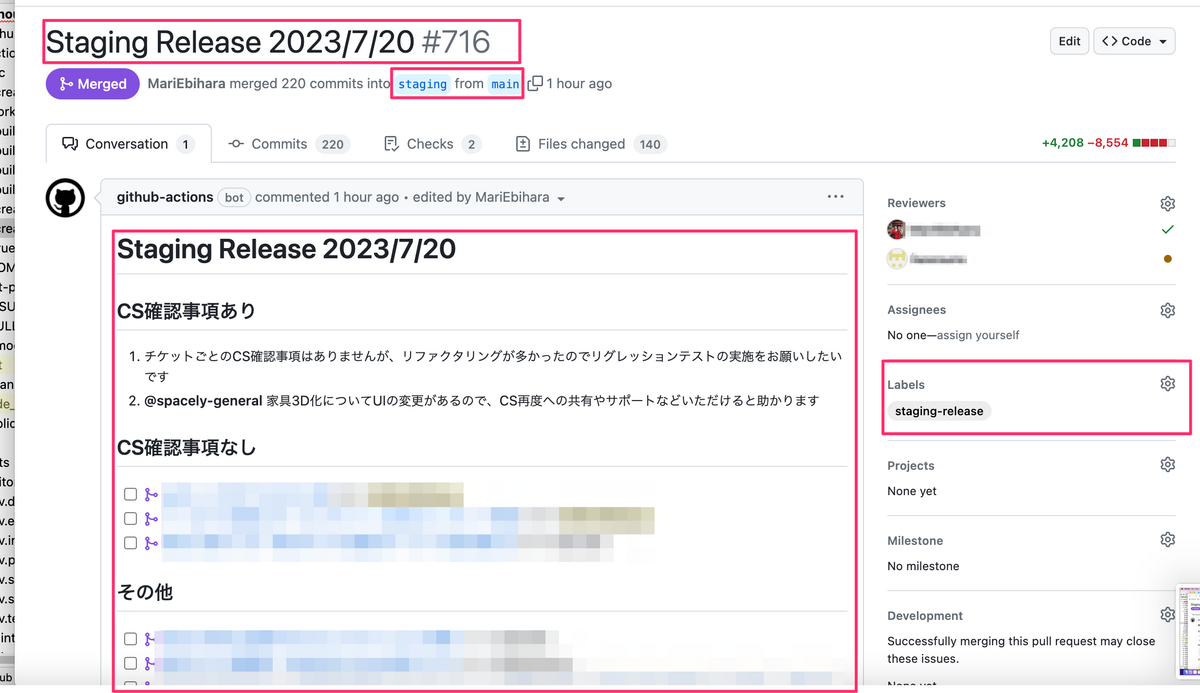Click the merged pull request icon beside first checklist item
Viewport: 1200px width, 693px height.
[152, 493]
